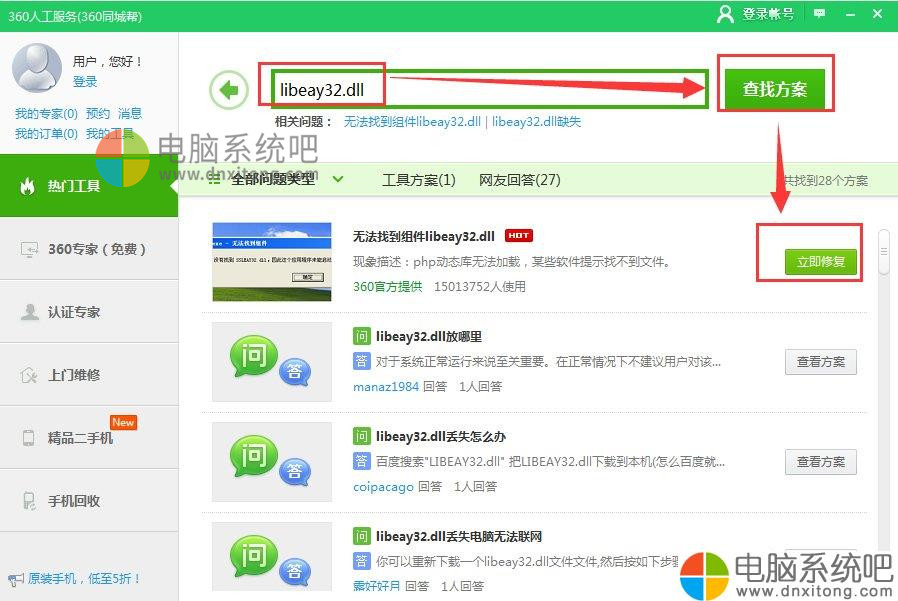
Task: Click the 查找方案 search button
Action: (x=775, y=89)
